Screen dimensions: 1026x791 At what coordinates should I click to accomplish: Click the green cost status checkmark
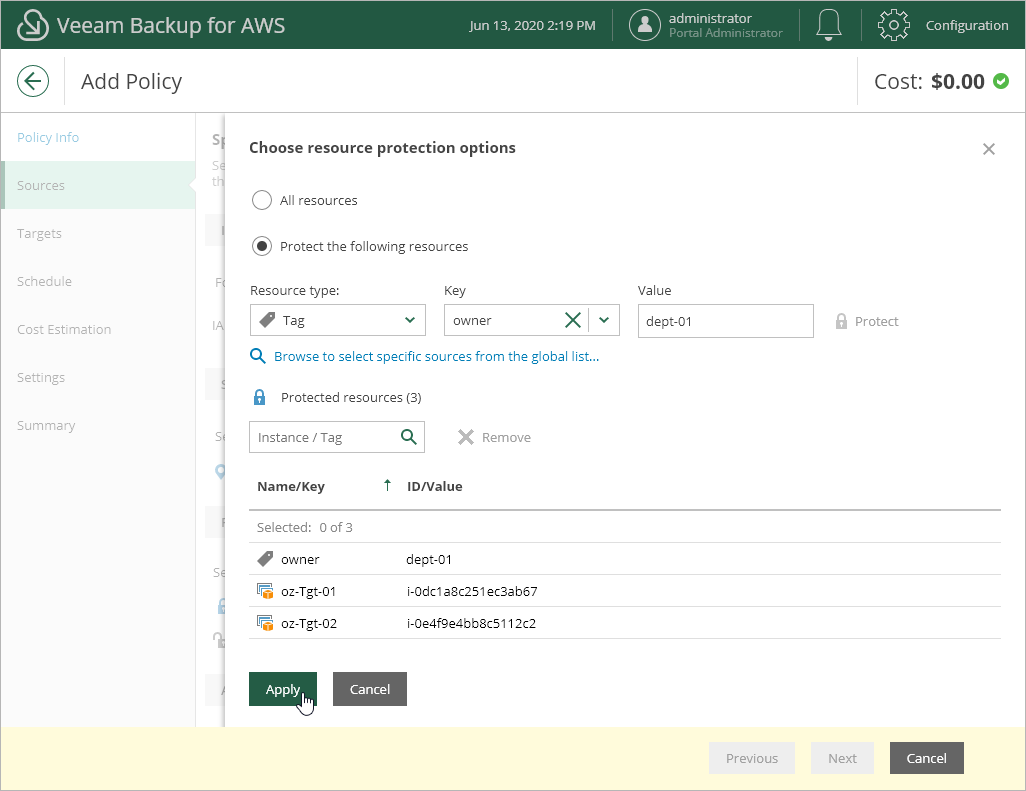(x=1001, y=81)
